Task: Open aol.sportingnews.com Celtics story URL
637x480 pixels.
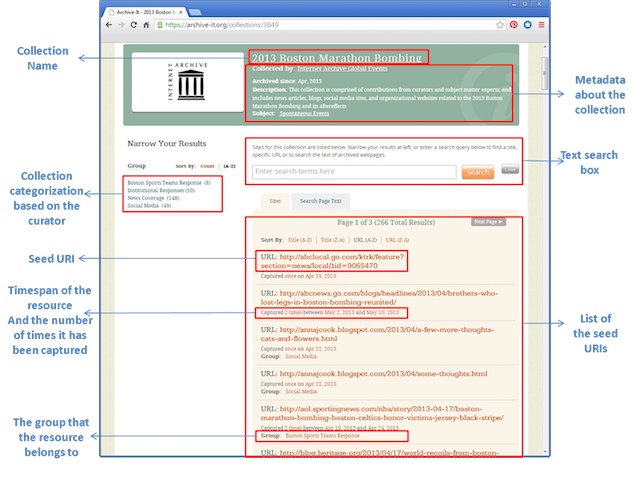Action: pos(382,413)
